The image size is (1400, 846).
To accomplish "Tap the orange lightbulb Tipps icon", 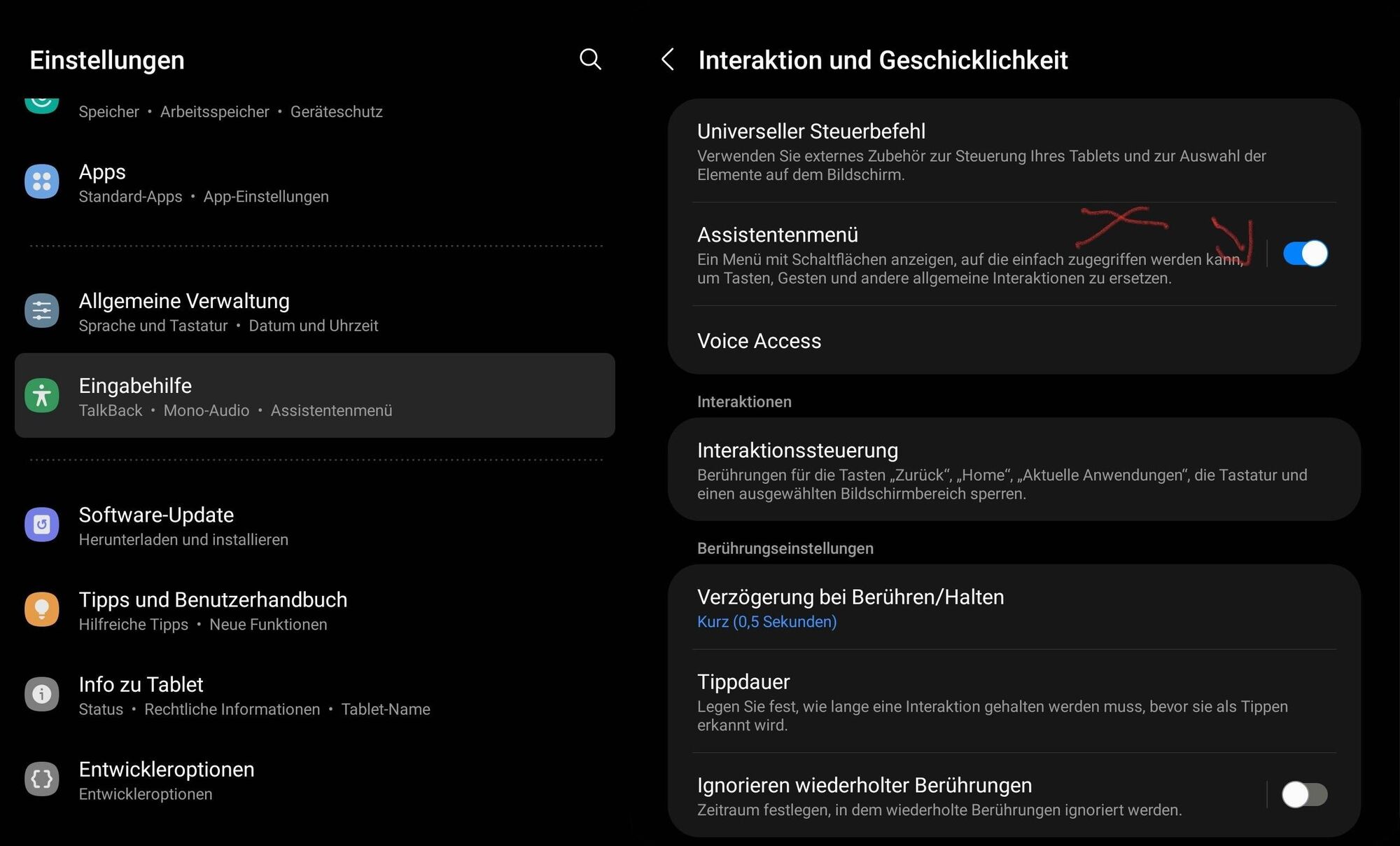I will point(42,610).
